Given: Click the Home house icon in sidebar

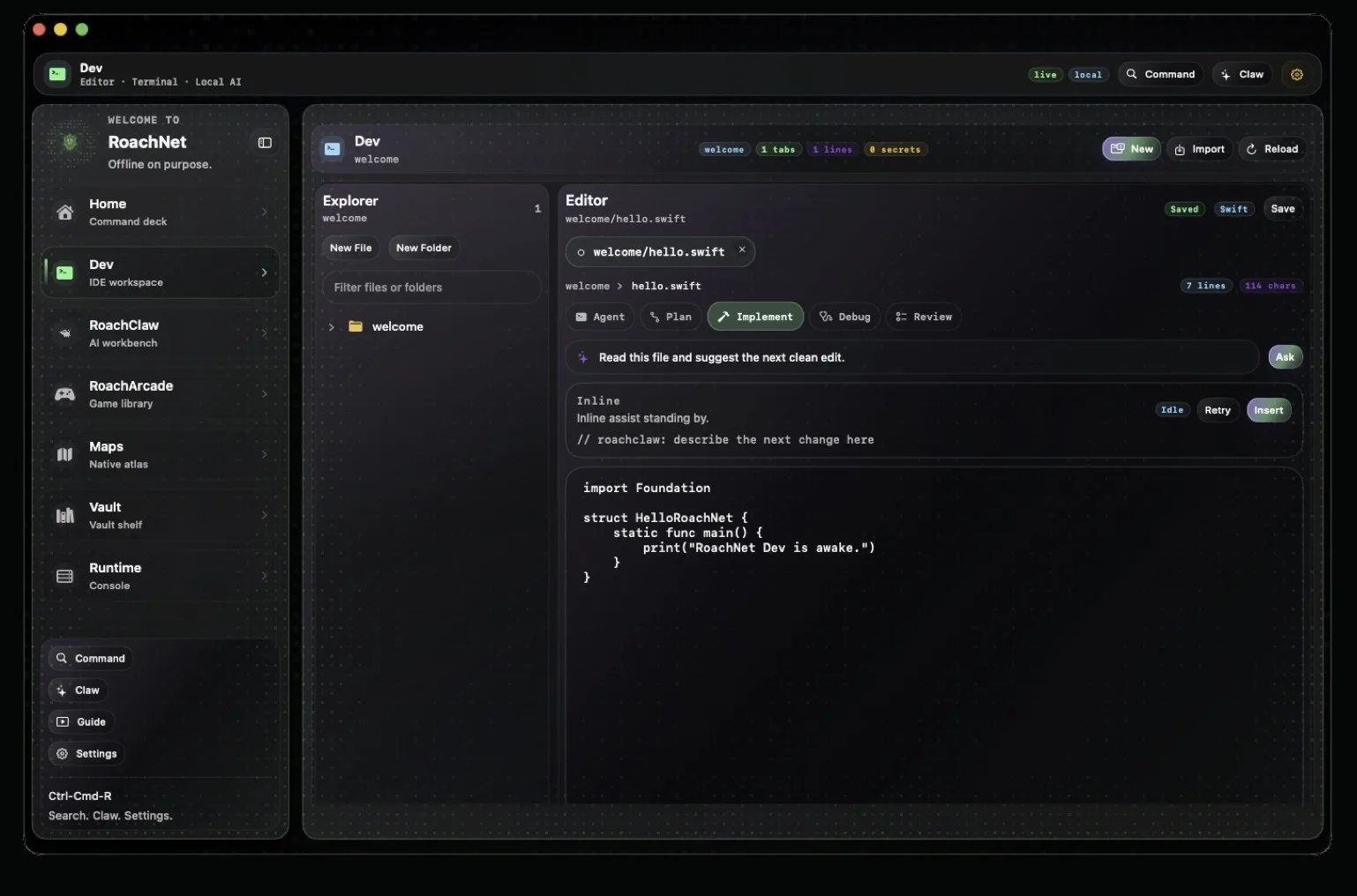Looking at the screenshot, I should click(65, 212).
